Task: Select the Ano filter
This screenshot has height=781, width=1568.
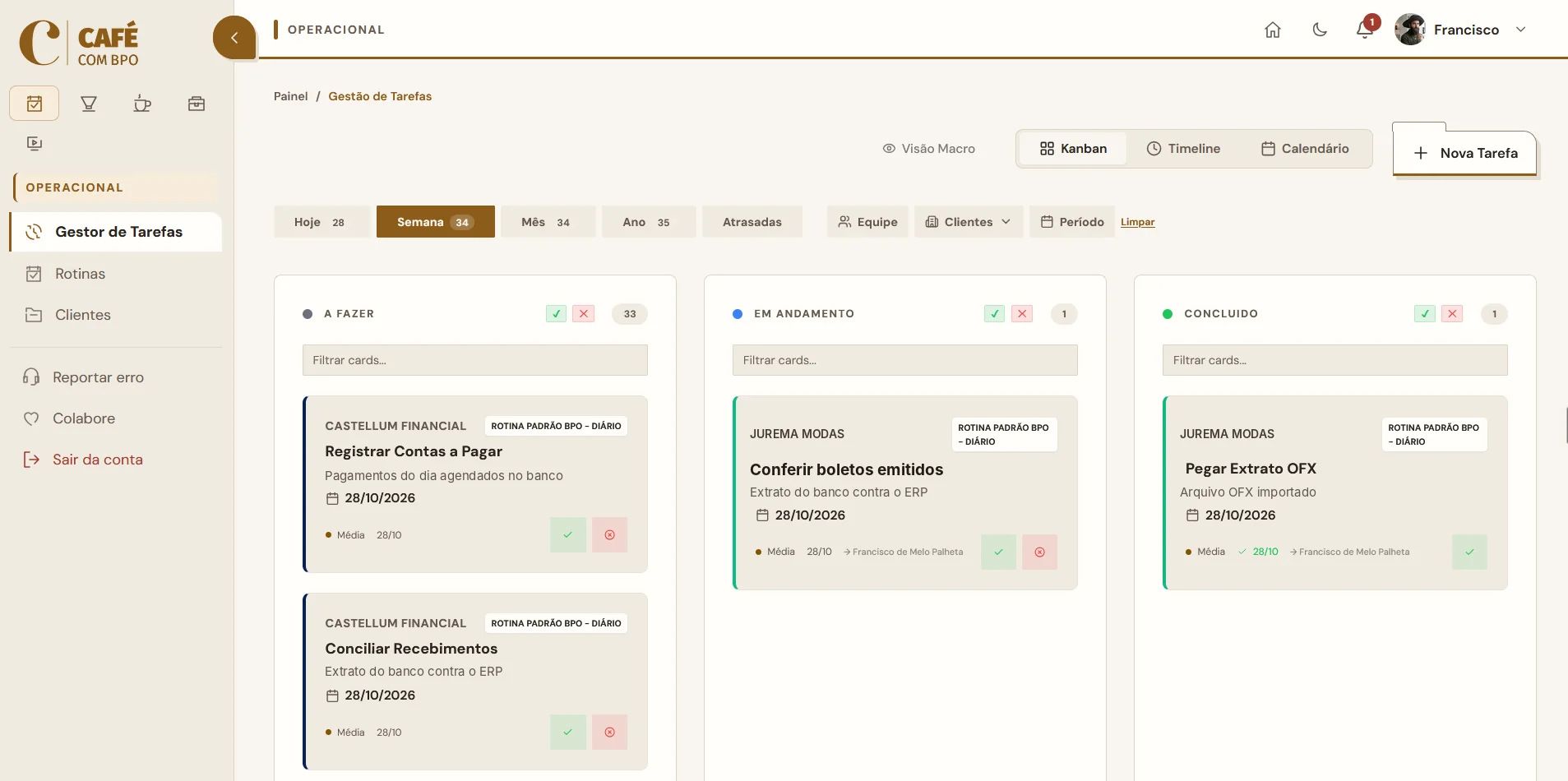Action: [x=648, y=222]
